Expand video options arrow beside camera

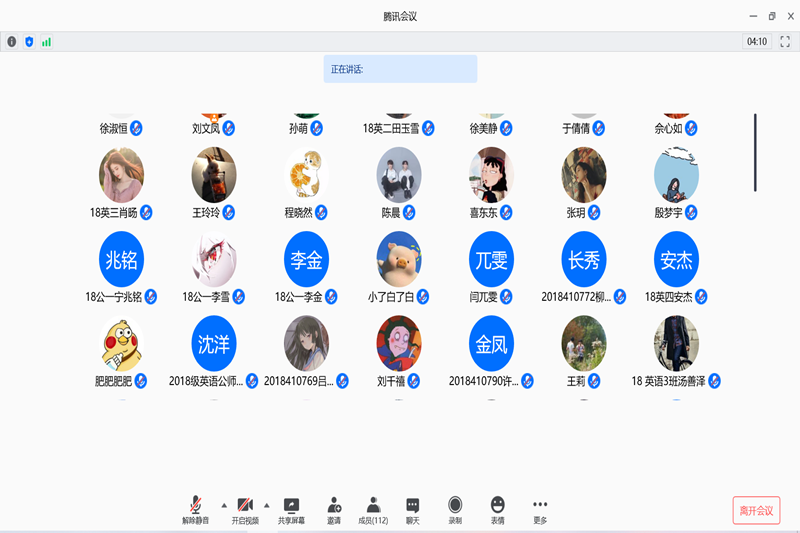266,505
